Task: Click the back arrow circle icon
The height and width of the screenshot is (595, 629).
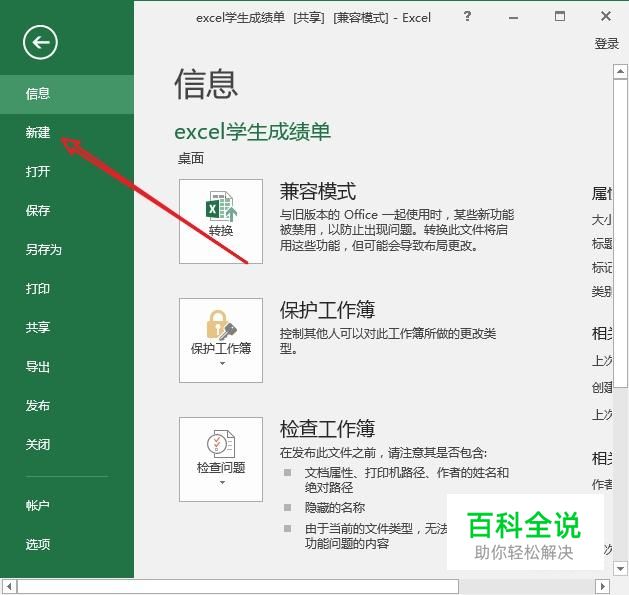Action: tap(40, 42)
